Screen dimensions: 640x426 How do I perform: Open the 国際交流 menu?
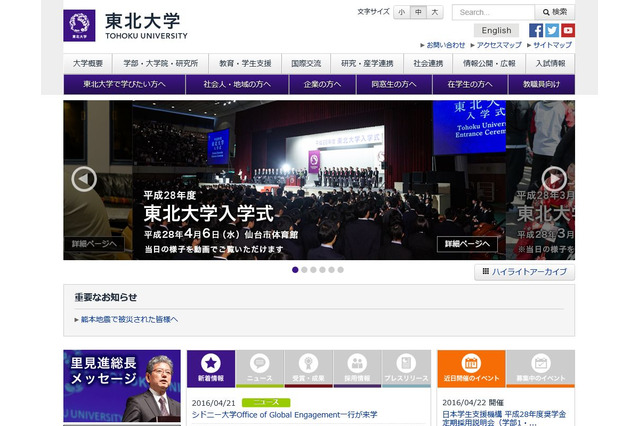click(x=306, y=63)
